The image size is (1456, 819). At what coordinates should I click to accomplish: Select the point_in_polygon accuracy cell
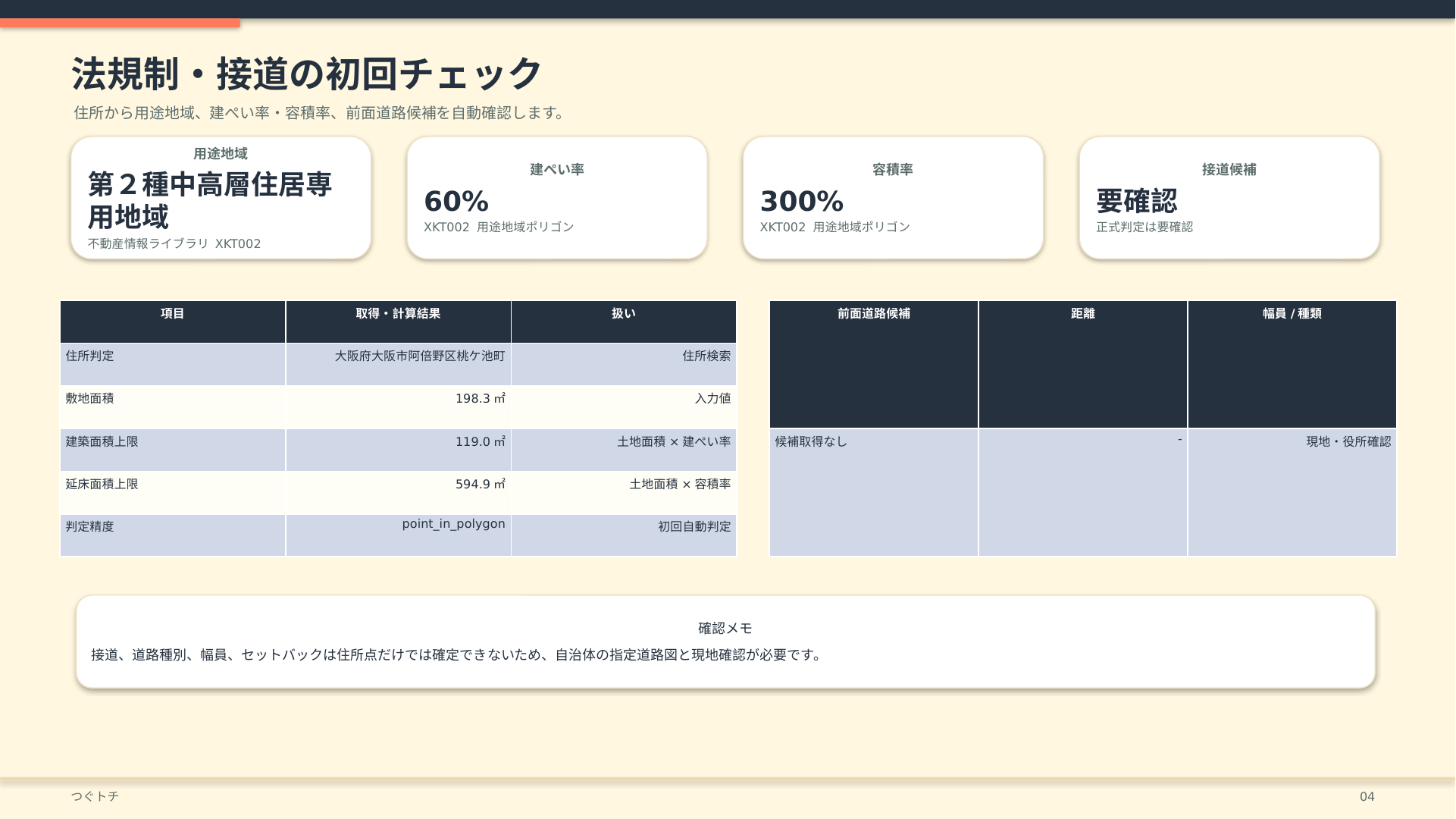[x=399, y=535]
